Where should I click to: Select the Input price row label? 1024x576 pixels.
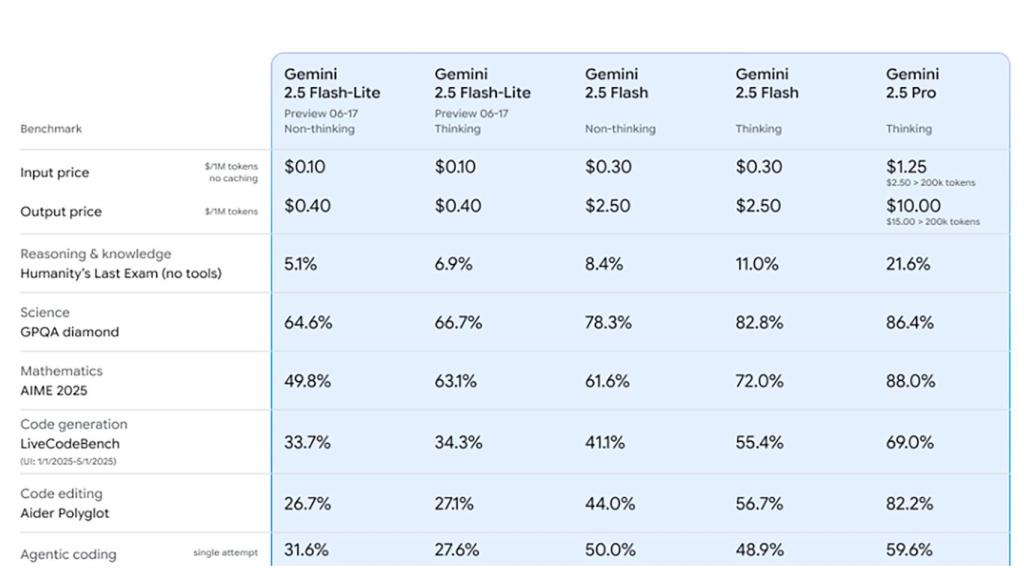tap(54, 173)
